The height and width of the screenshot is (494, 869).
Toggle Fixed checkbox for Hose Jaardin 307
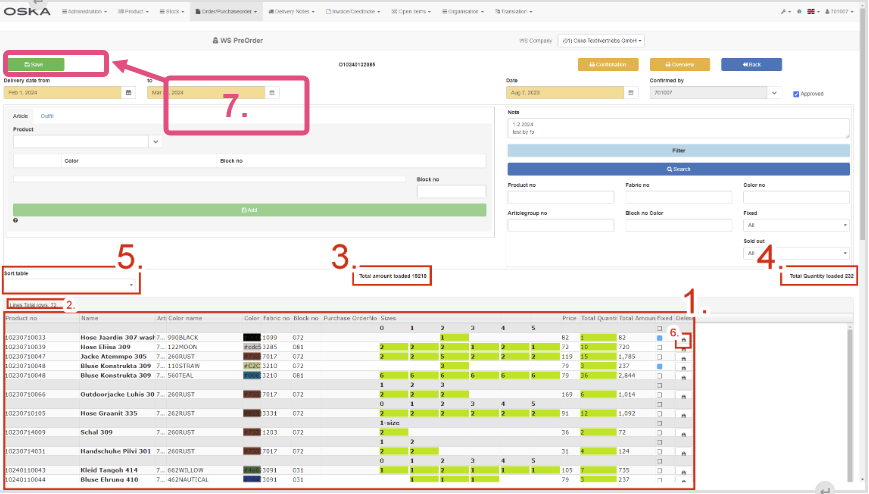tap(659, 338)
